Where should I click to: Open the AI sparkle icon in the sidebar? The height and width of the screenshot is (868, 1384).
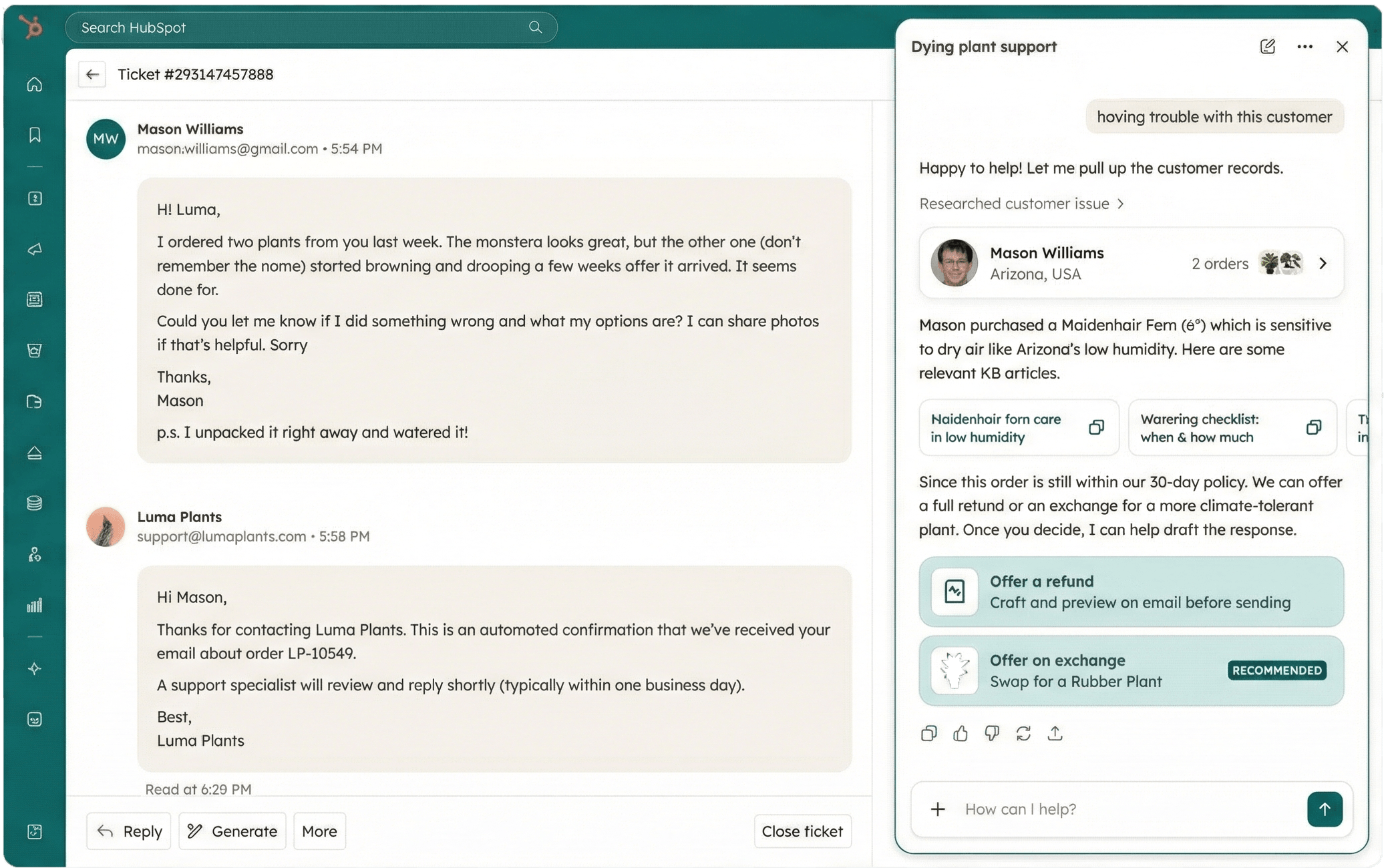33,668
